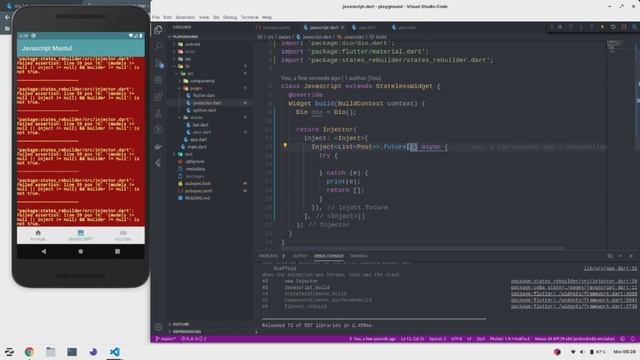Click the feedback smiley in the status bar
Screen dimensions: 640x360
622,339
